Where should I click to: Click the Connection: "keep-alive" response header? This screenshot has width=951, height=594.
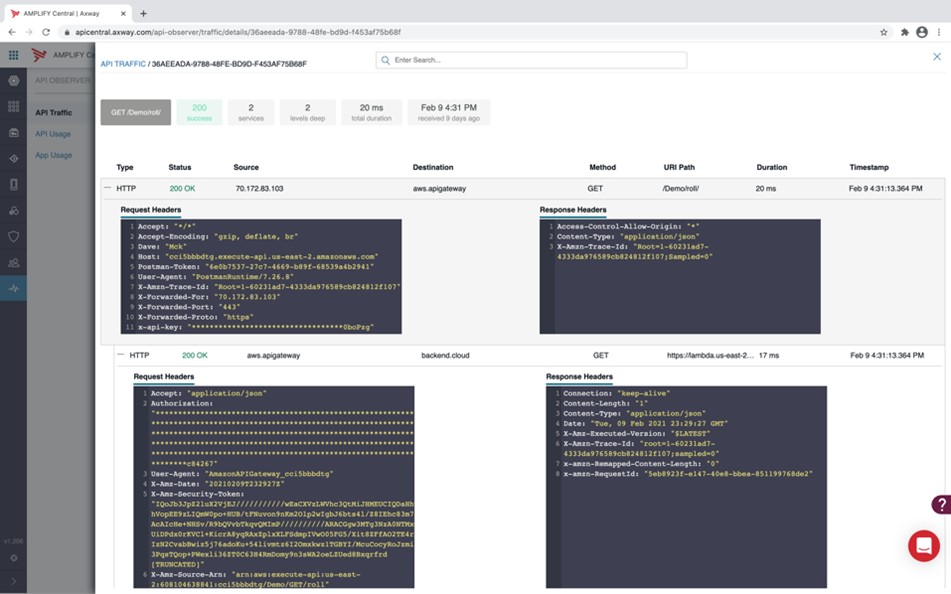616,393
